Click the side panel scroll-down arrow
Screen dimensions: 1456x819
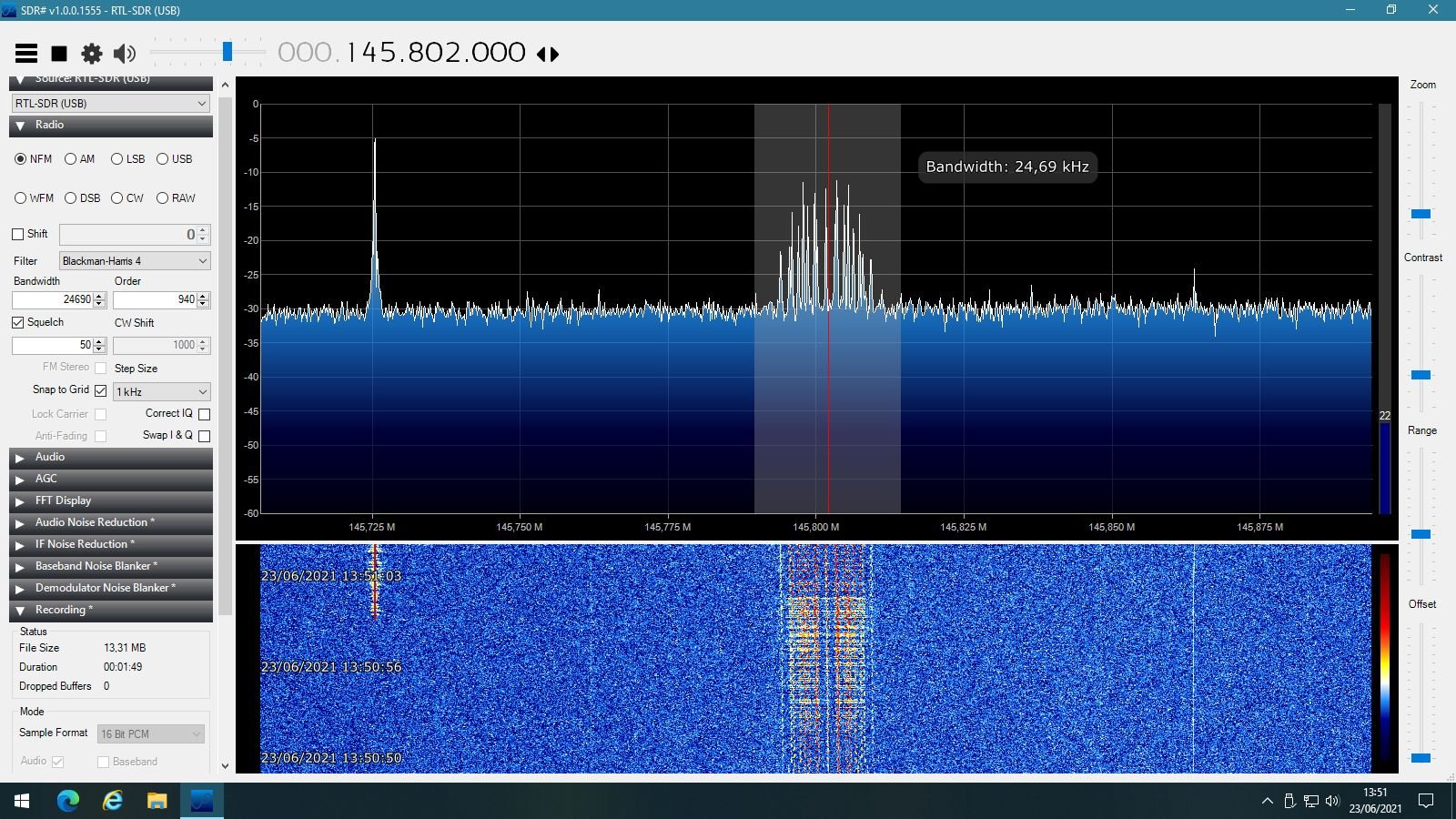226,766
